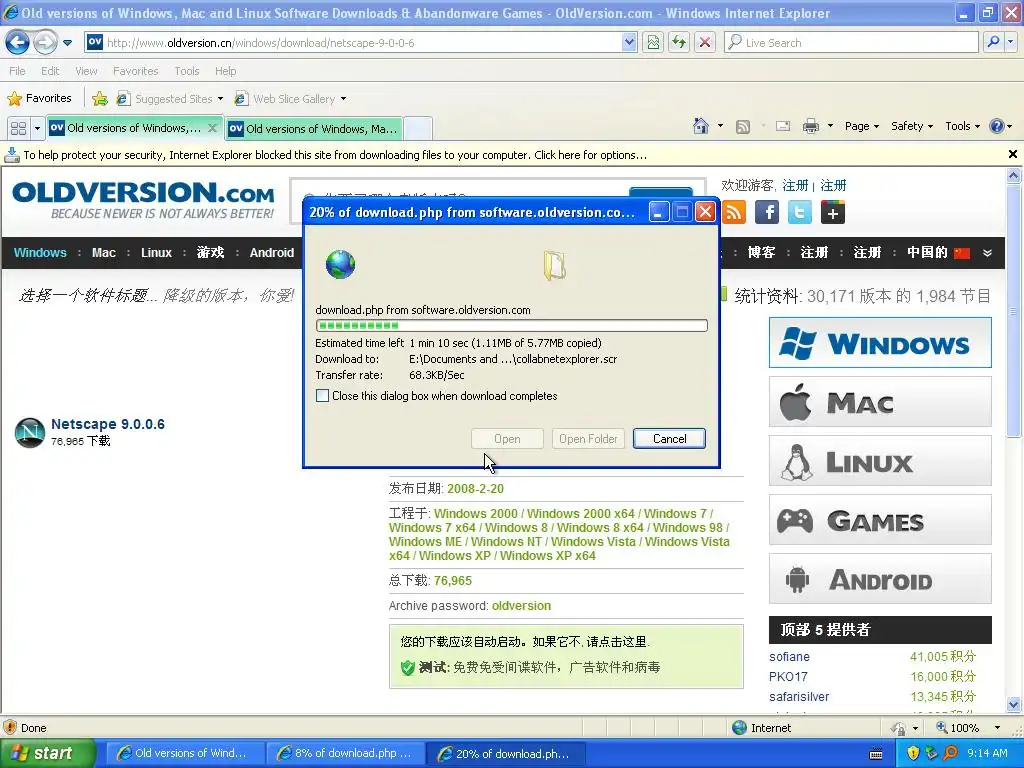Expand the language chevron beside China flag
Screen dimensions: 1024x768
987,253
